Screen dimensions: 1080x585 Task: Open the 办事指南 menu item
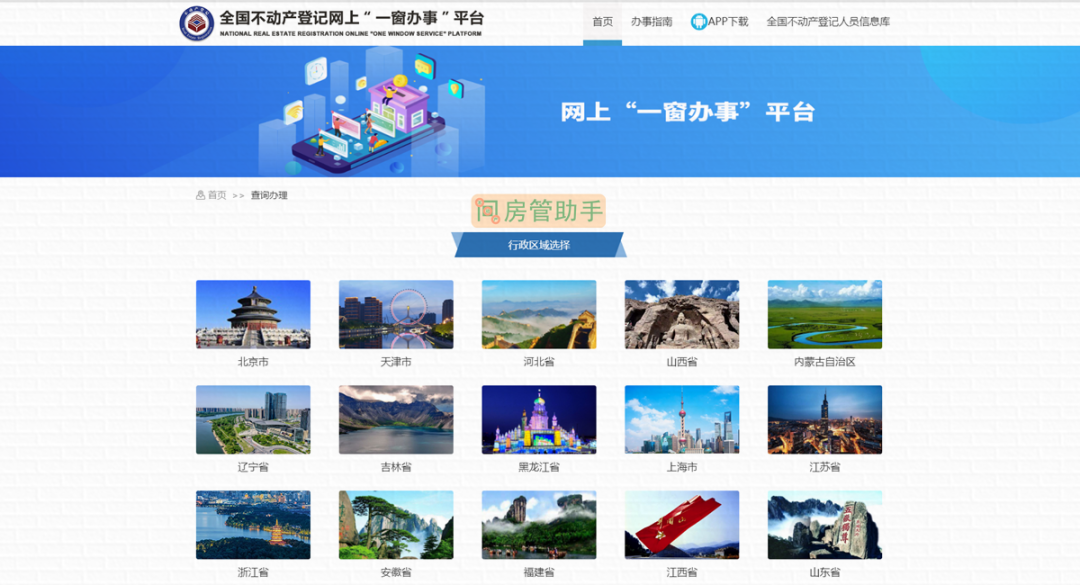pos(651,22)
